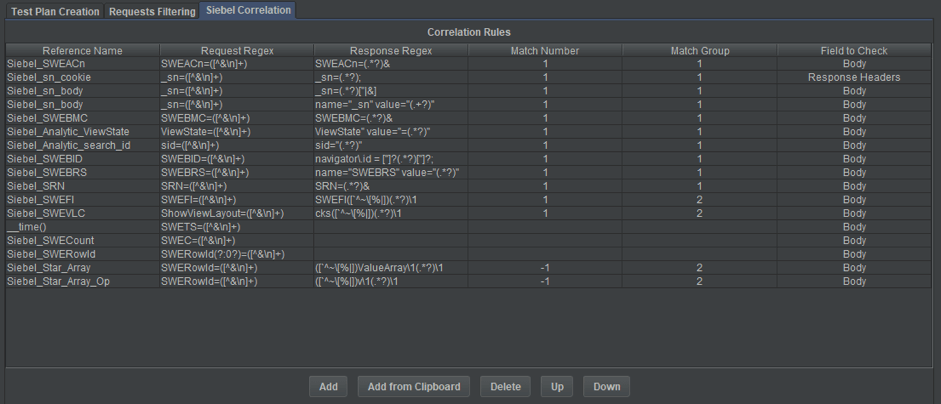Click the SRN=([^&\n]+) request regex cell
941x404 pixels.
[236, 186]
